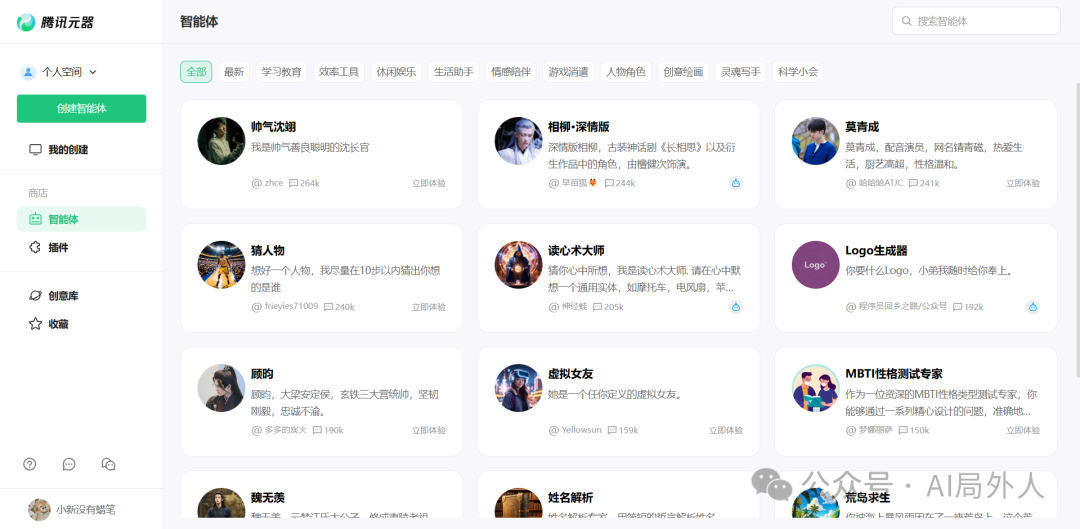The height and width of the screenshot is (529, 1080).
Task: Select the 全部 category tab
Action: pos(196,72)
